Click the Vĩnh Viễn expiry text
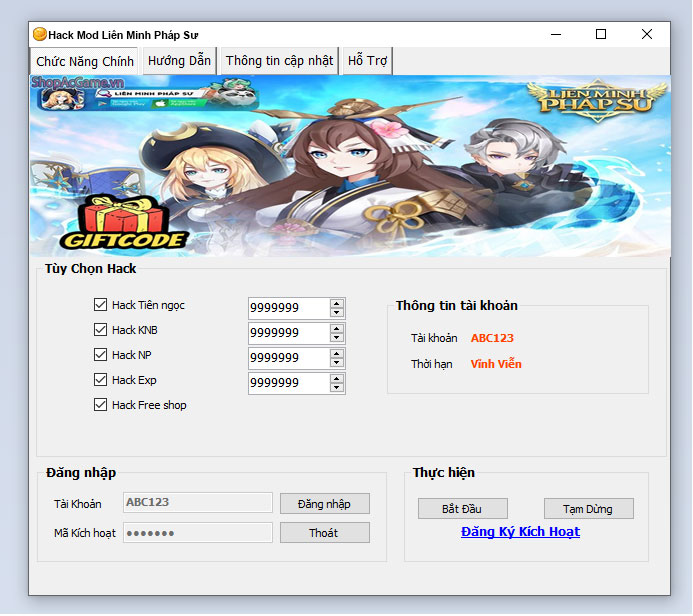 [x=496, y=364]
